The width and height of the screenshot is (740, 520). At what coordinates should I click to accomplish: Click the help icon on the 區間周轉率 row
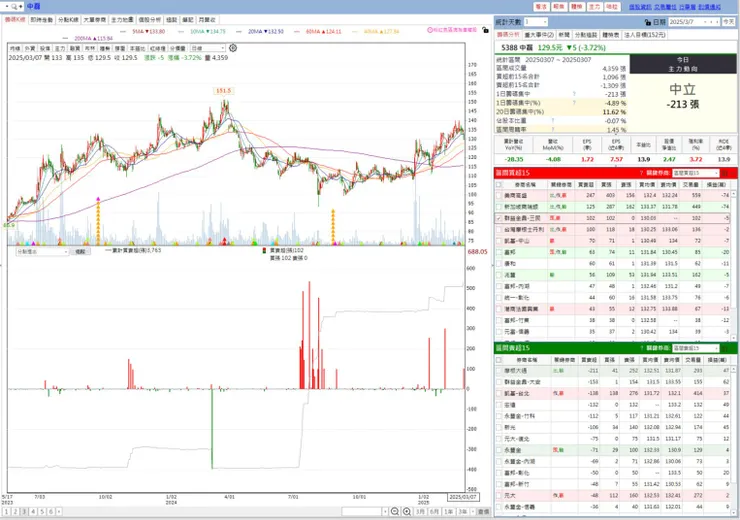pyautogui.click(x=553, y=129)
